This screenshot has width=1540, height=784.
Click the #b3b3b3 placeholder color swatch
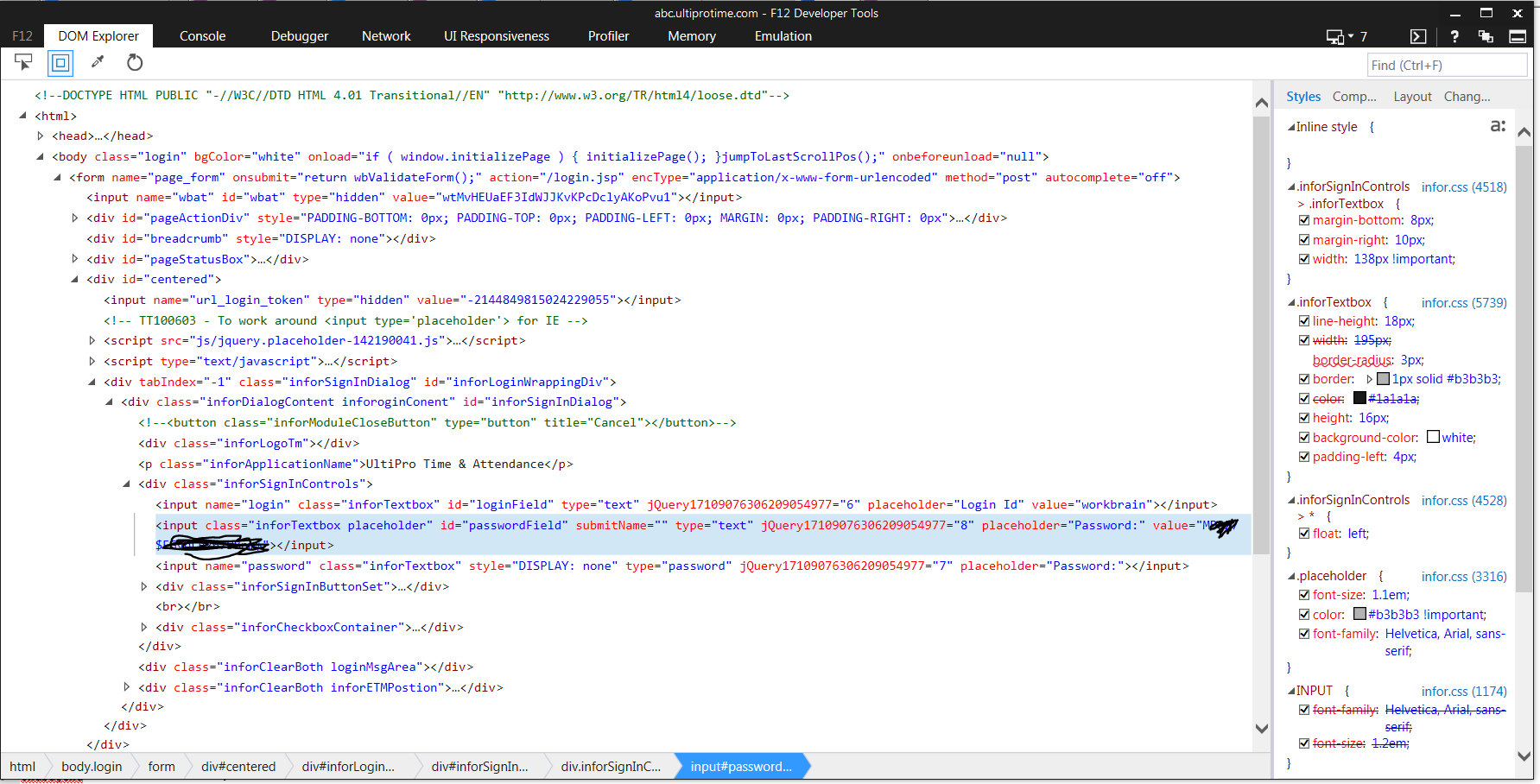click(1359, 614)
